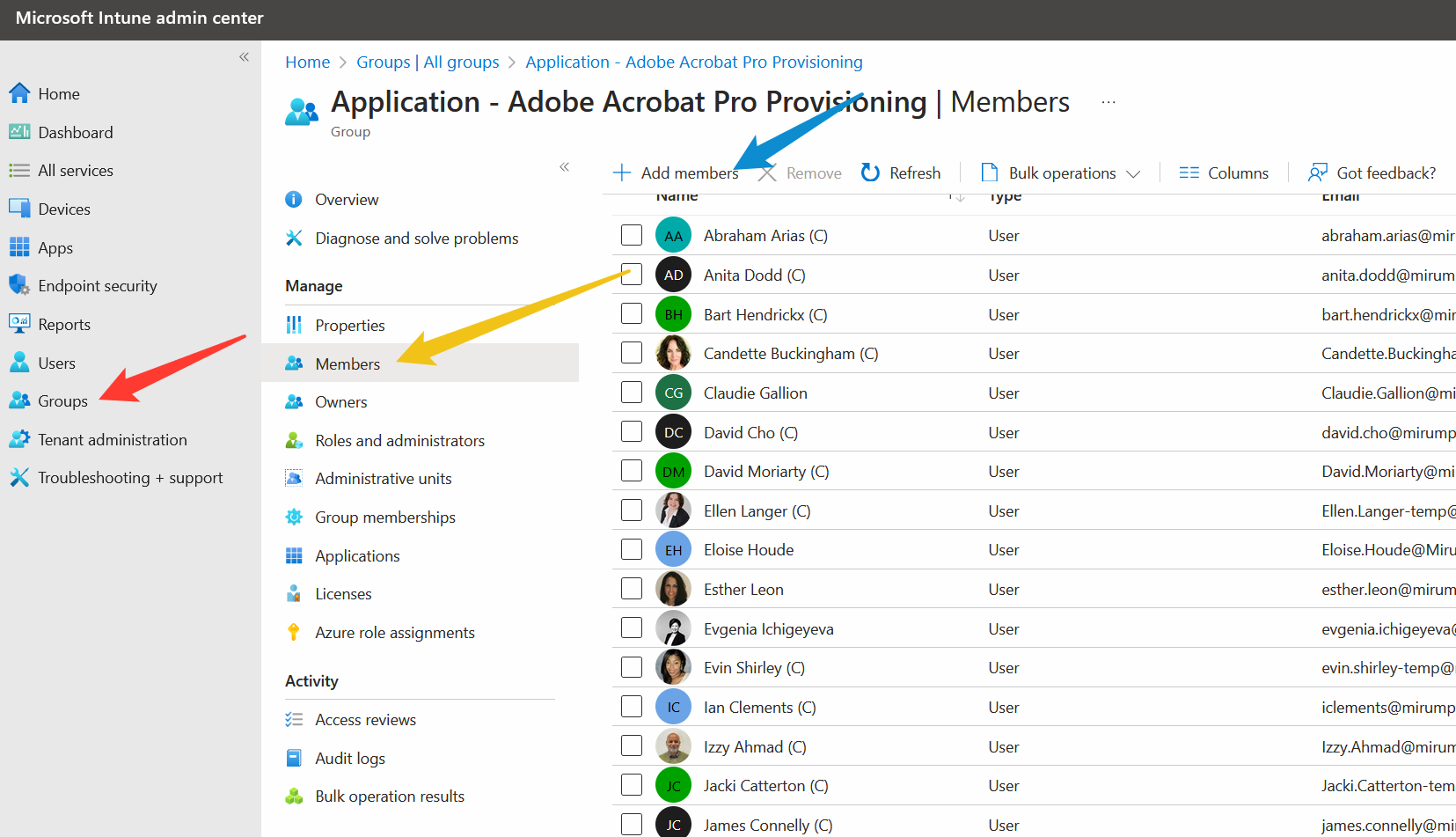Open the Dashboard chart icon

coord(19,132)
